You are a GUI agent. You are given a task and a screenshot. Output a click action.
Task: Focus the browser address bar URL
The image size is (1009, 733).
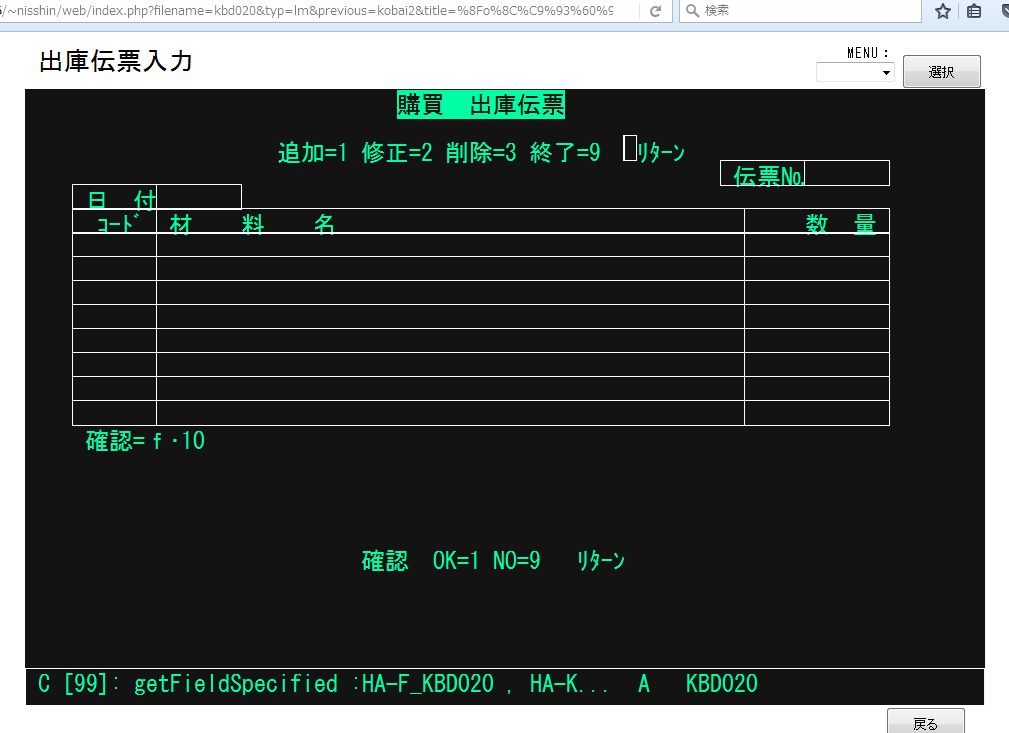tap(310, 11)
